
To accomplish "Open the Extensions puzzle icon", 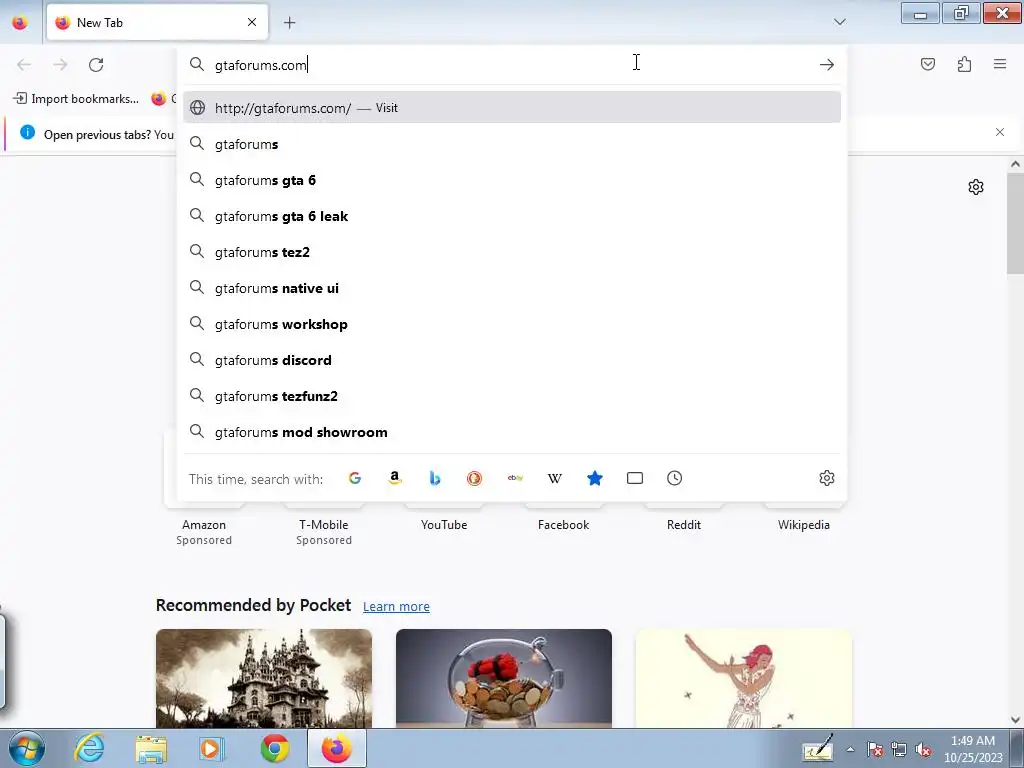I will pos(964,64).
